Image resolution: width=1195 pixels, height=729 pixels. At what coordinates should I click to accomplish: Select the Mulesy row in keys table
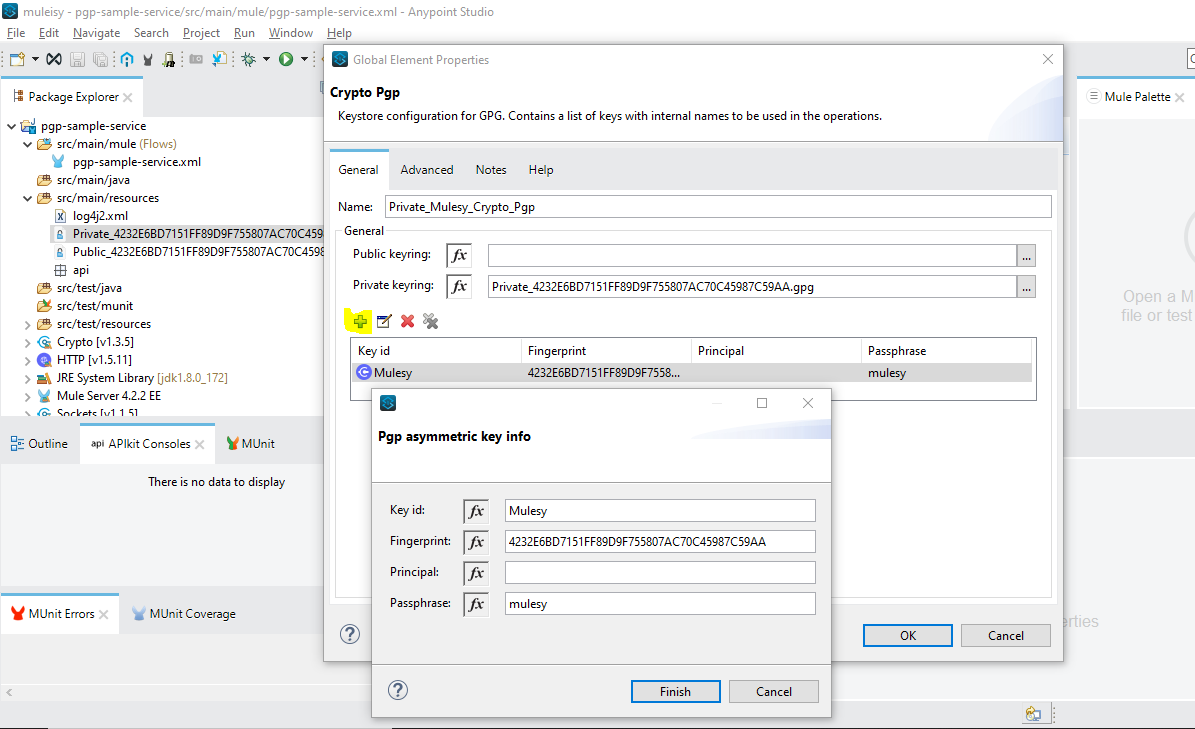(x=692, y=372)
